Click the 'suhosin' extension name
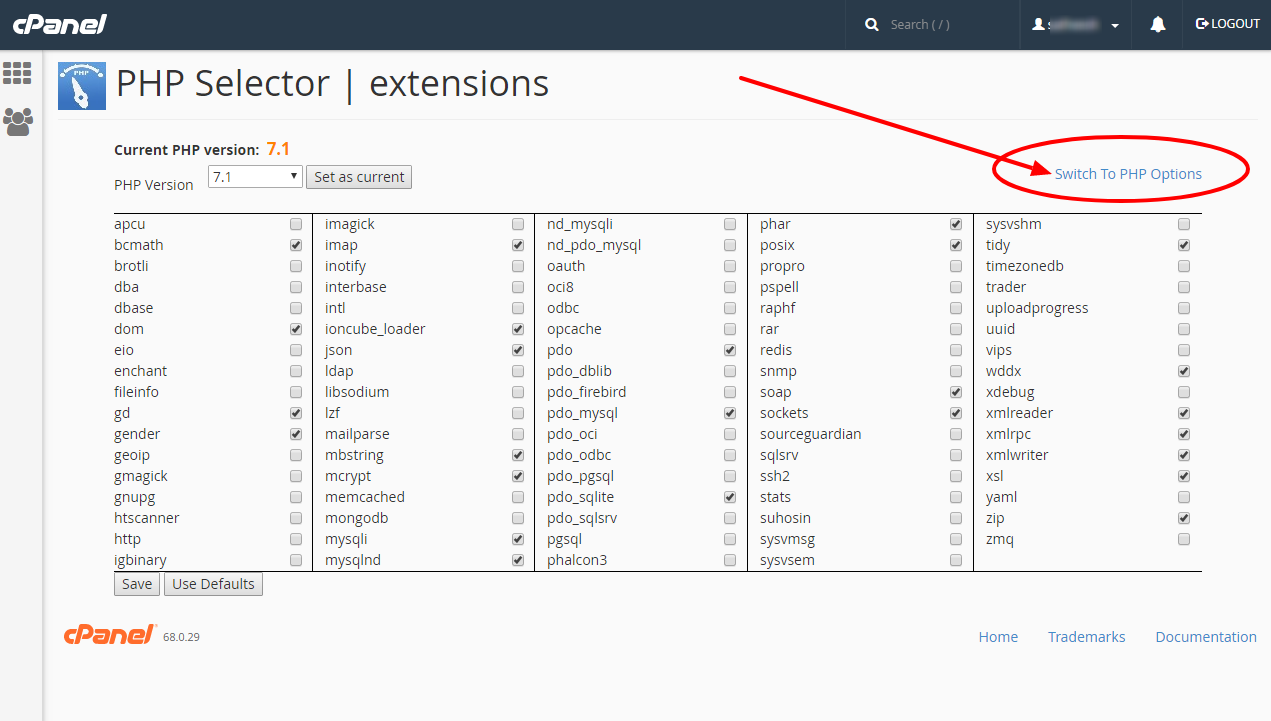This screenshot has height=721, width=1271. [785, 518]
